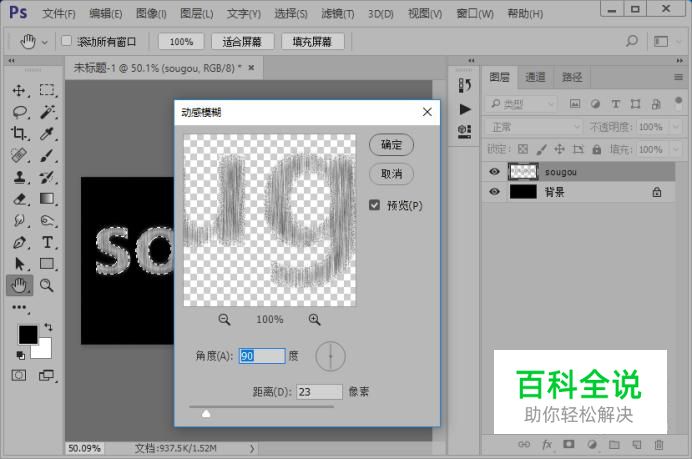The width and height of the screenshot is (692, 459).
Task: Toggle lock image pixels brush icon
Action: [541, 149]
